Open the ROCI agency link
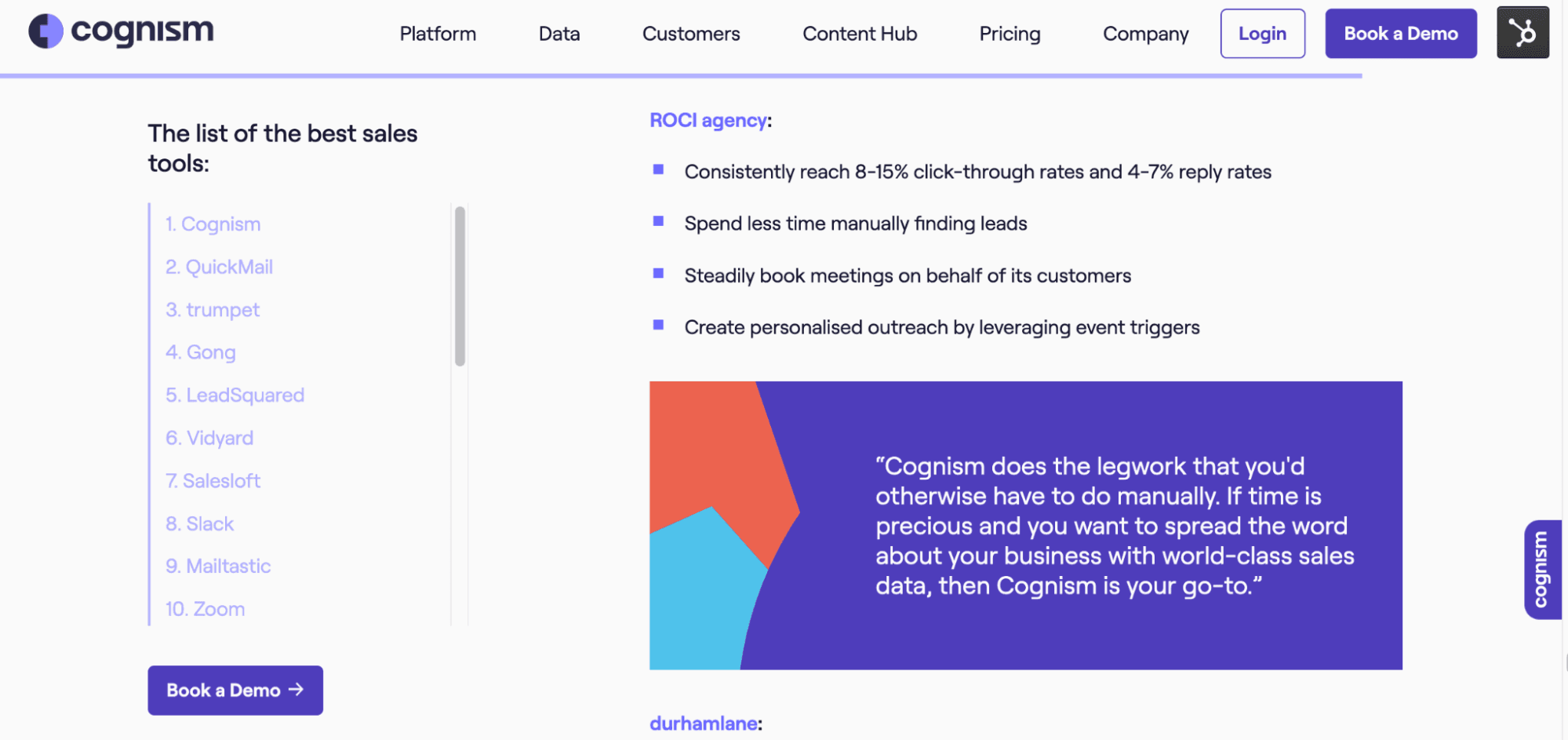This screenshot has width=1568, height=740. 708,120
